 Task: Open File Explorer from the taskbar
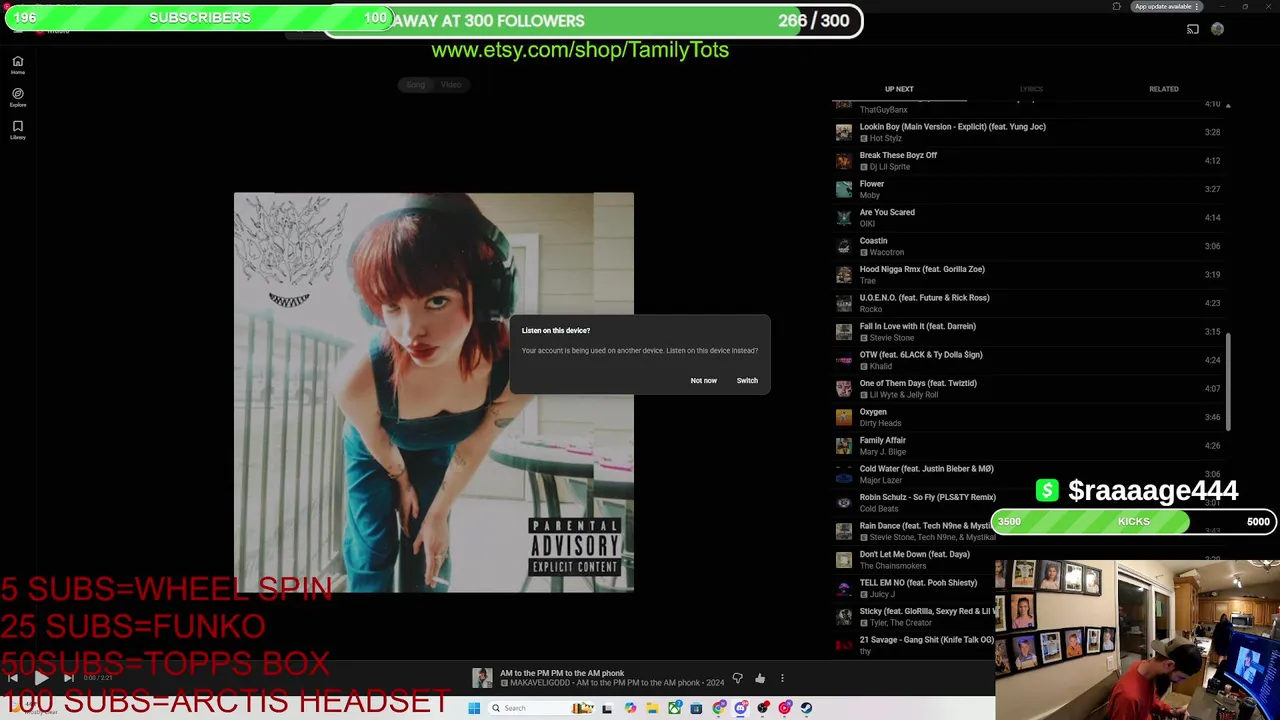click(x=652, y=708)
